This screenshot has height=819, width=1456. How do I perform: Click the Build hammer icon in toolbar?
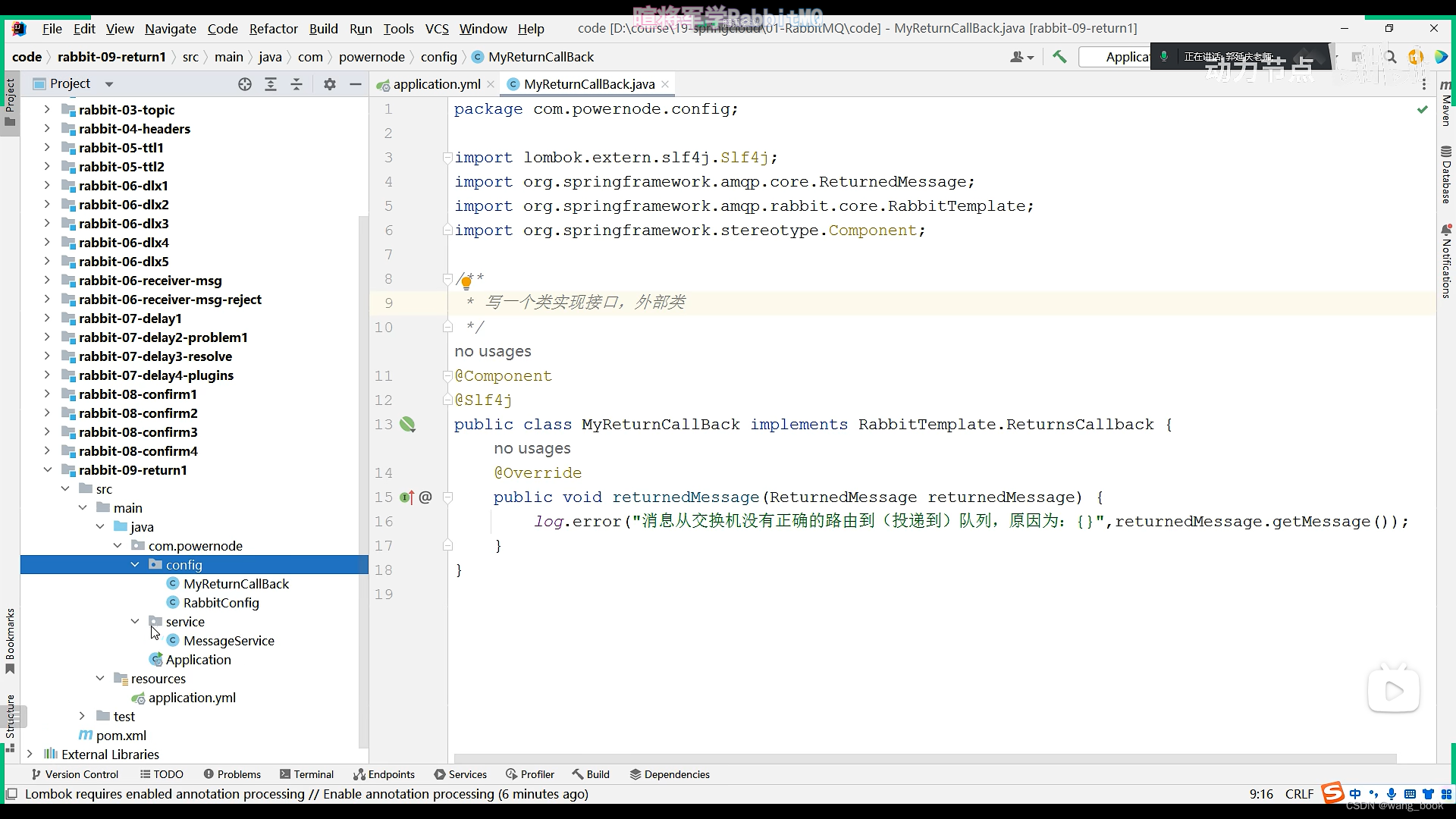tap(1059, 57)
